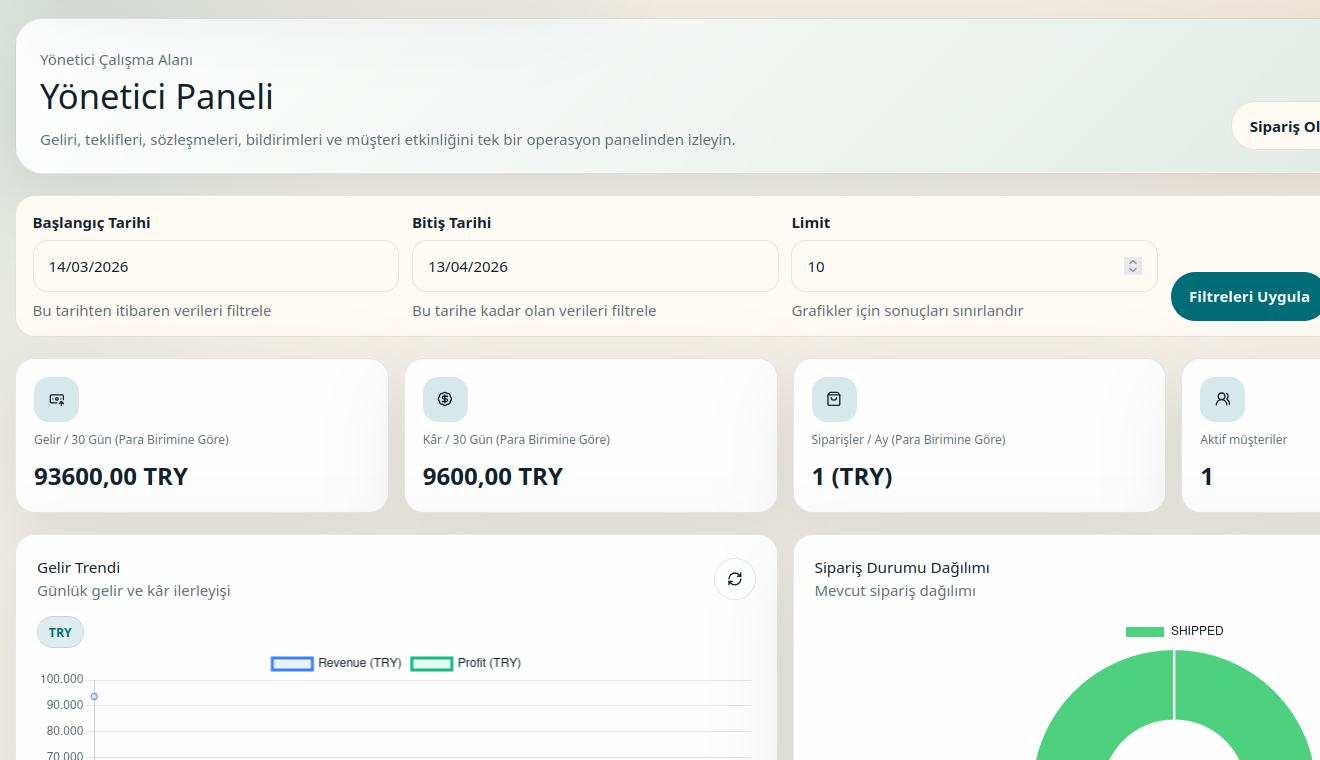Click the 80.000 axis label

click(65, 731)
